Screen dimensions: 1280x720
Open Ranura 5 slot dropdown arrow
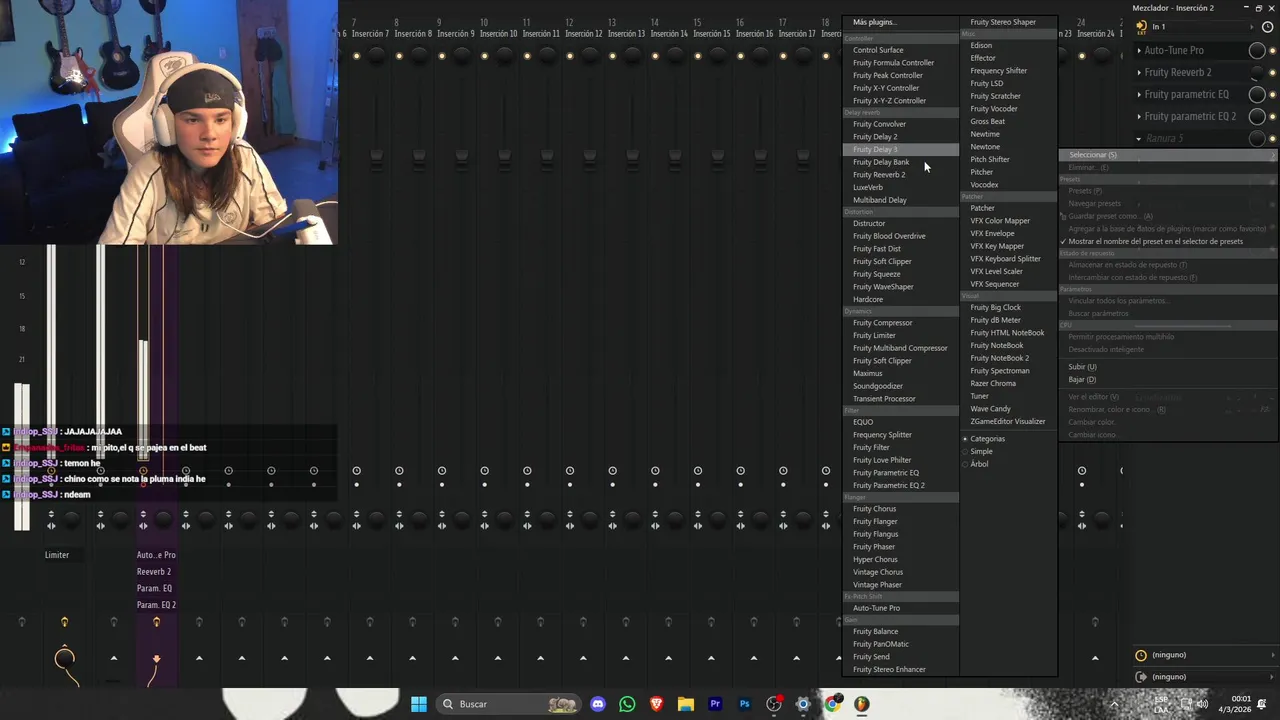point(1139,138)
